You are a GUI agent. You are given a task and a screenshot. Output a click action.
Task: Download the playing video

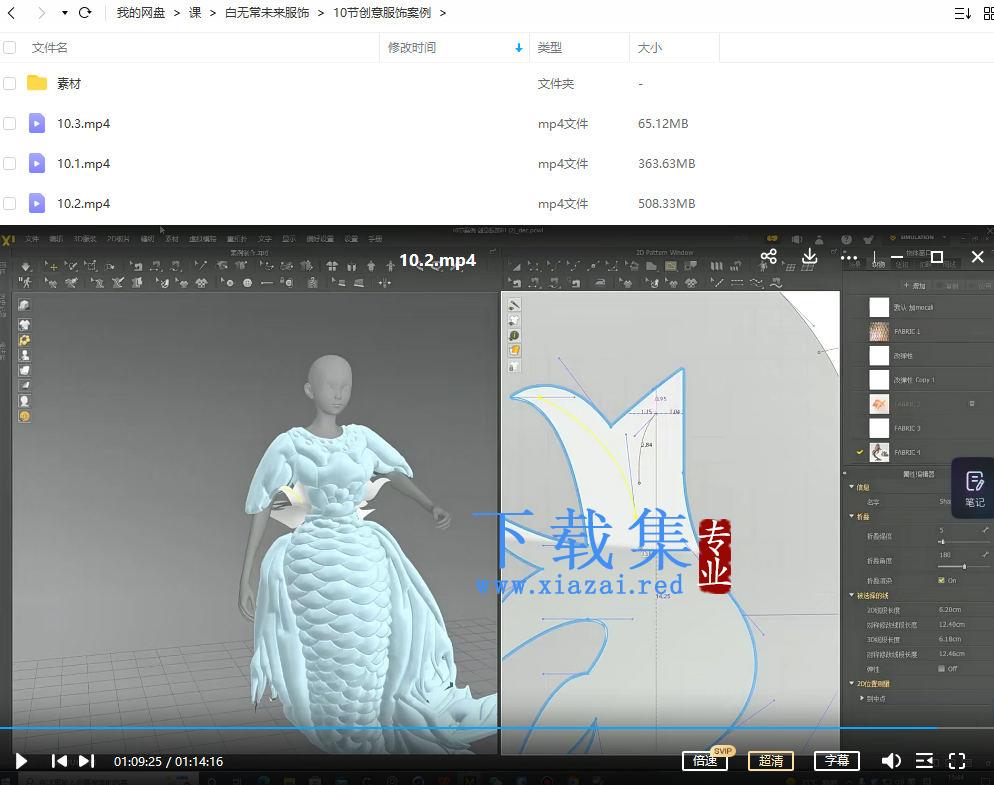pyautogui.click(x=810, y=256)
